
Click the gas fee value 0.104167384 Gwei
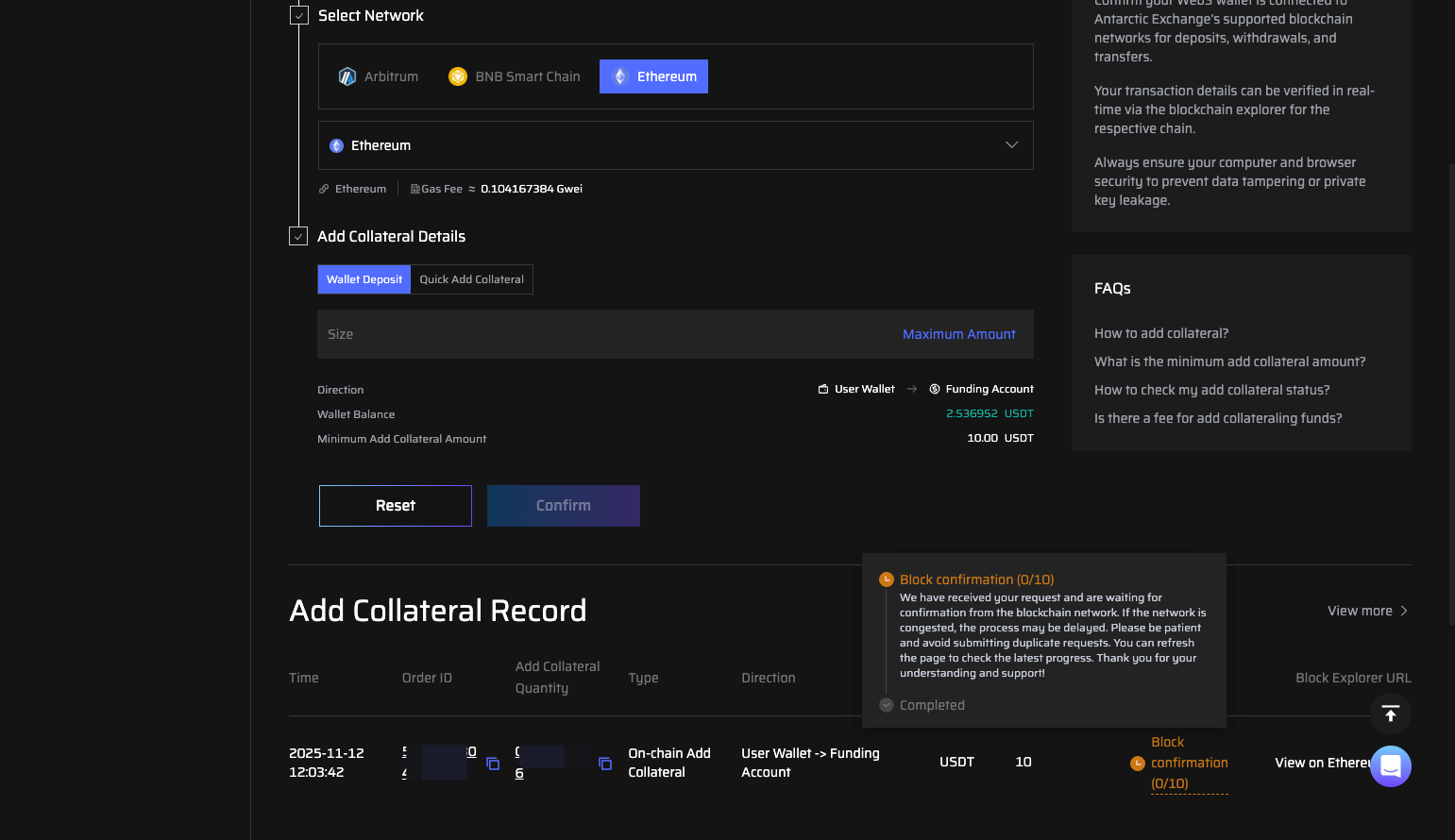pyautogui.click(x=532, y=189)
